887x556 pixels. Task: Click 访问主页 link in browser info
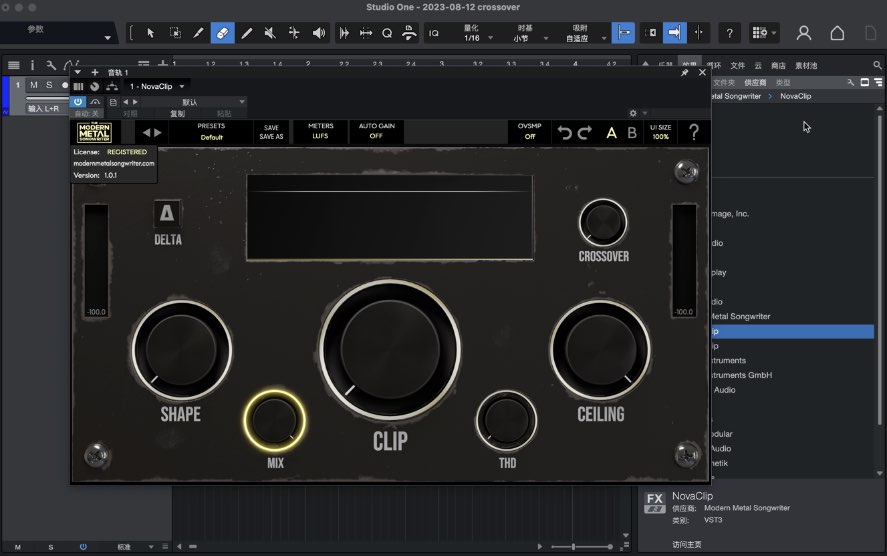687,544
